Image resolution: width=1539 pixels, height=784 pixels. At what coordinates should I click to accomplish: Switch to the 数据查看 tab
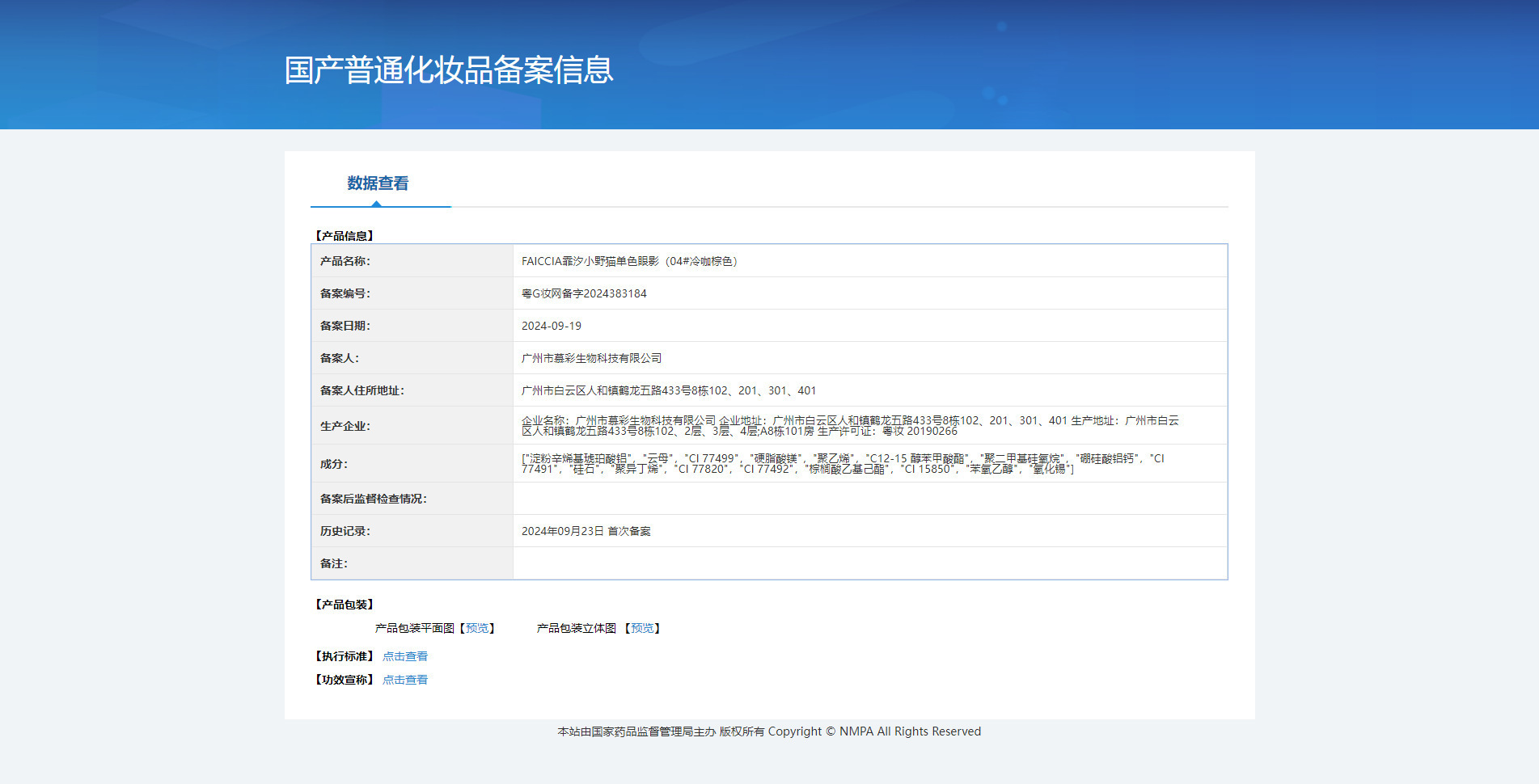pos(378,183)
